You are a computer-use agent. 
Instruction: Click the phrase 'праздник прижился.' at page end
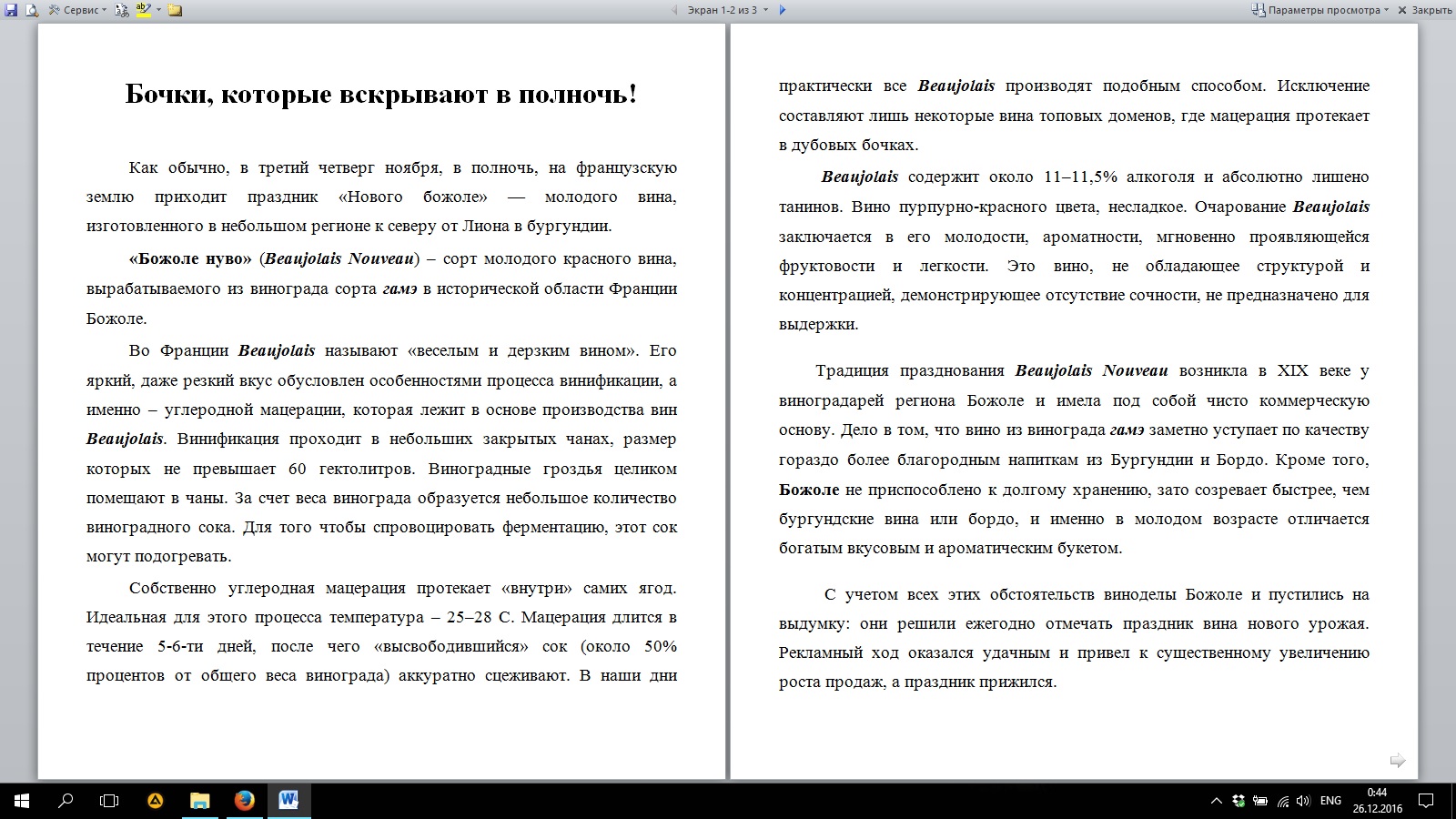(x=979, y=682)
